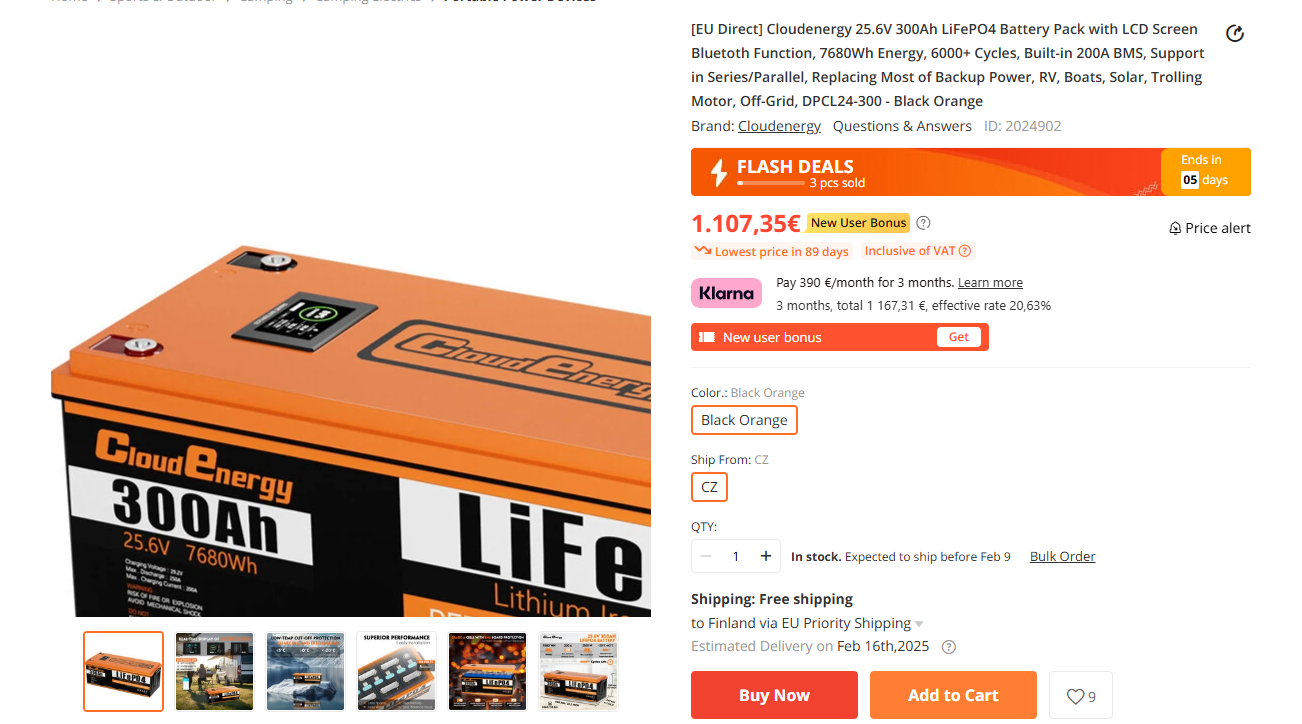
Task: Click the Inclusive of VAT info icon
Action: click(965, 251)
